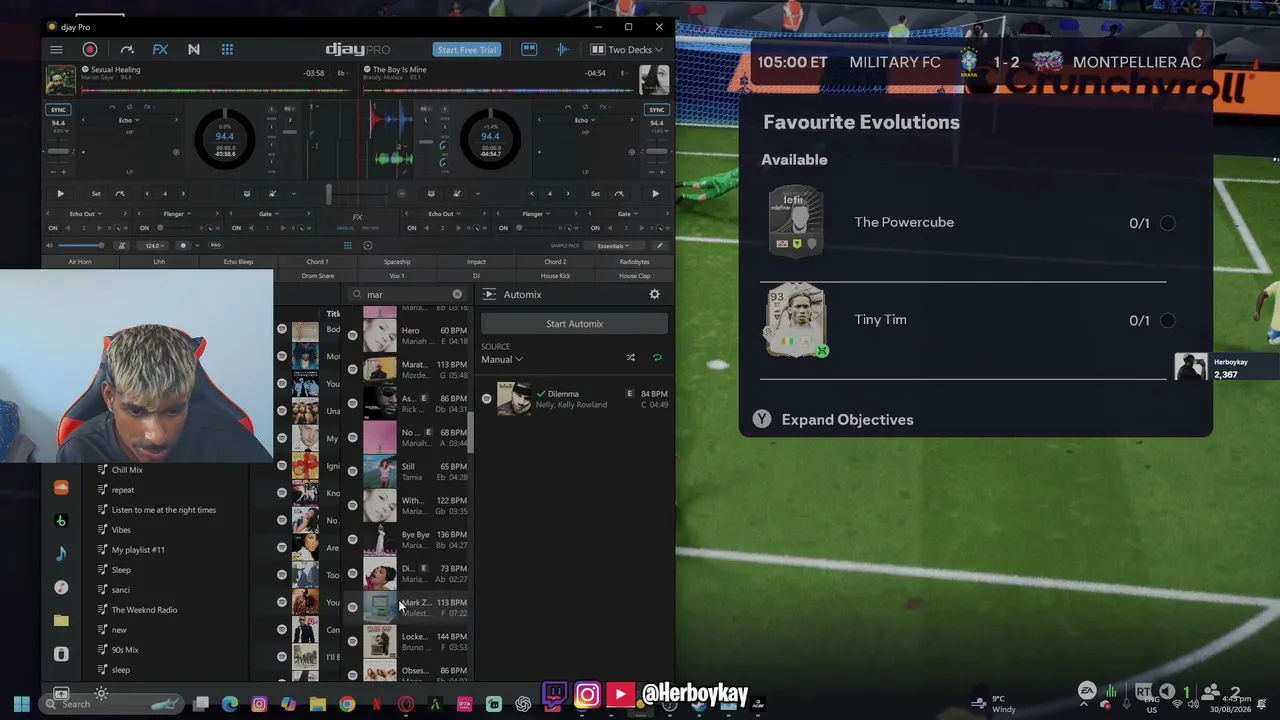This screenshot has width=1280, height=720.
Task: Open The Weeknd Radio playlist
Action: click(144, 610)
